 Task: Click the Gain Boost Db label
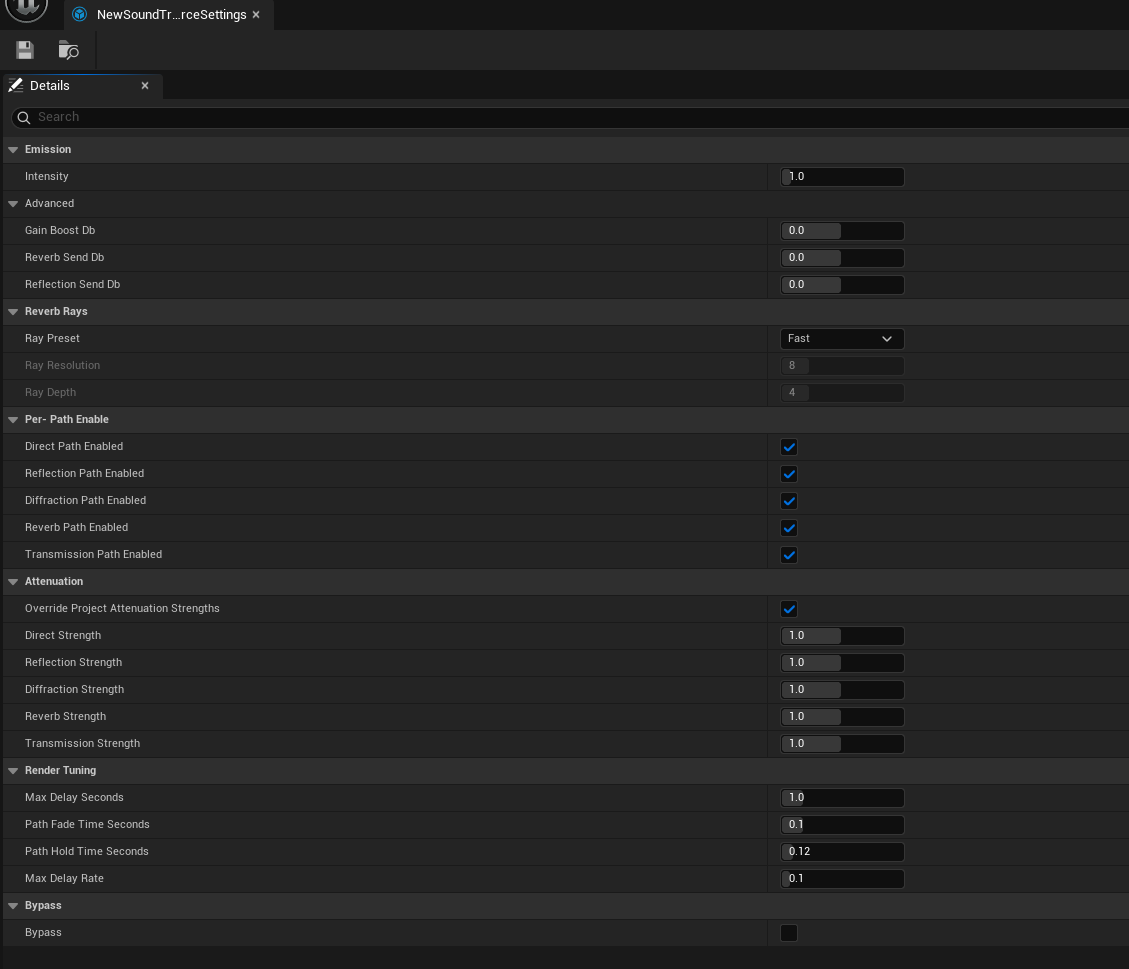pos(60,230)
